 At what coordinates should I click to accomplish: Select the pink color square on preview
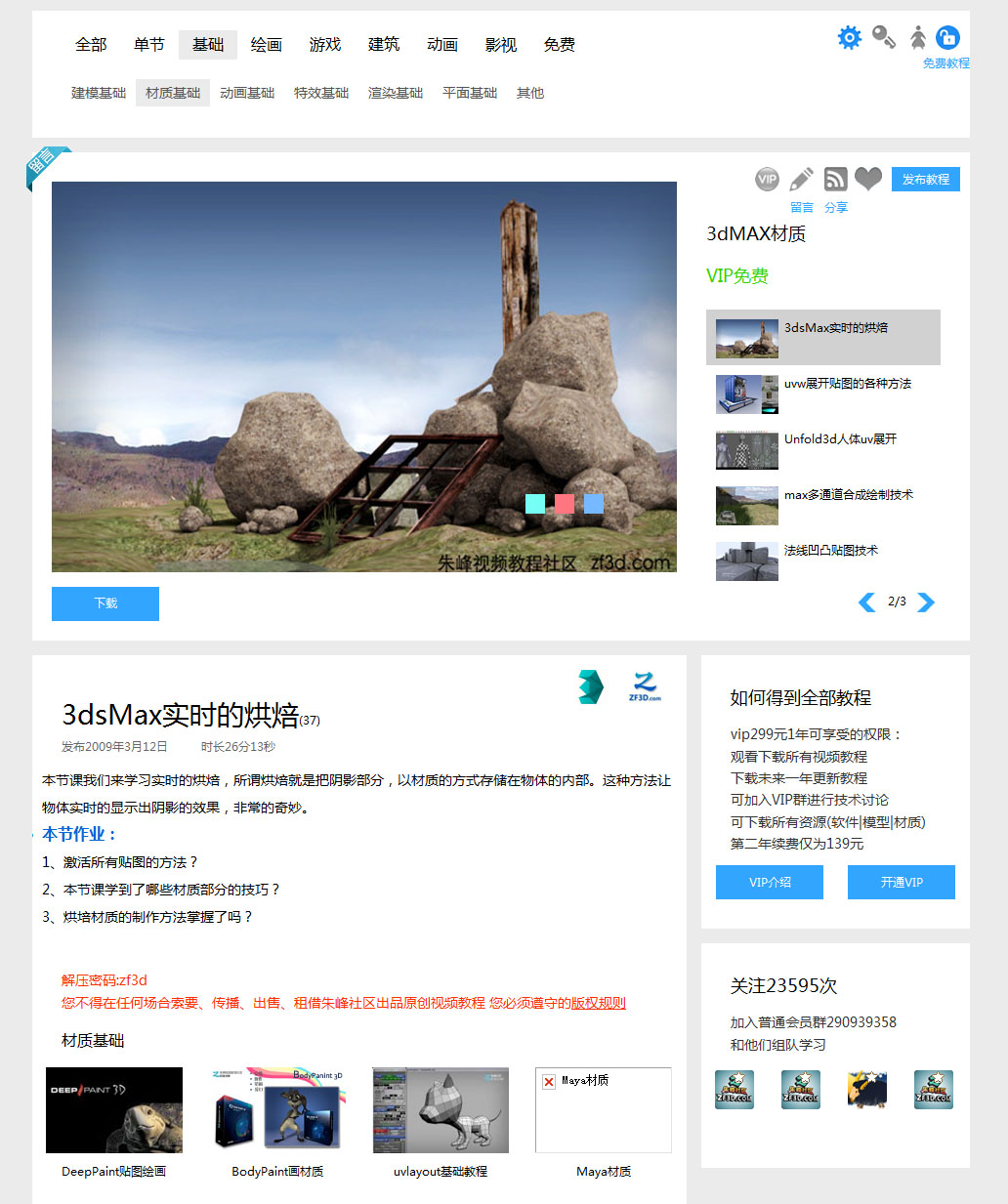(x=565, y=504)
